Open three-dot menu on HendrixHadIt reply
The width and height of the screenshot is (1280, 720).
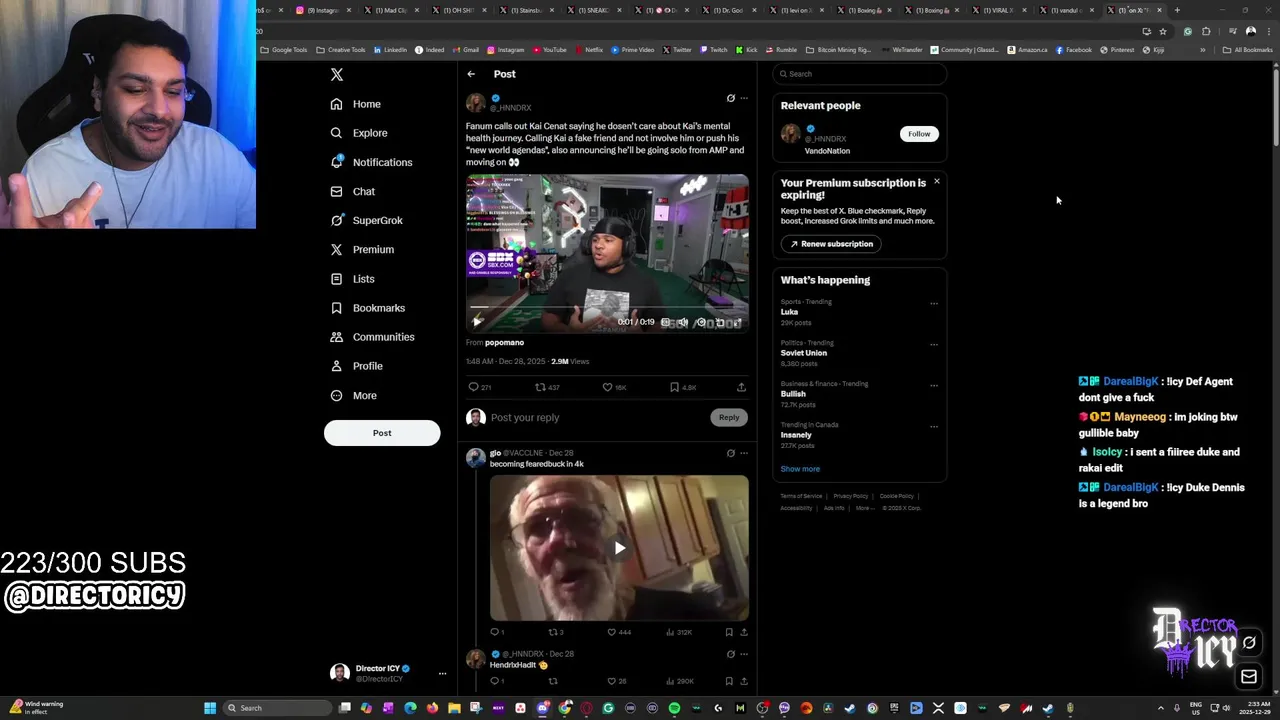pos(744,654)
